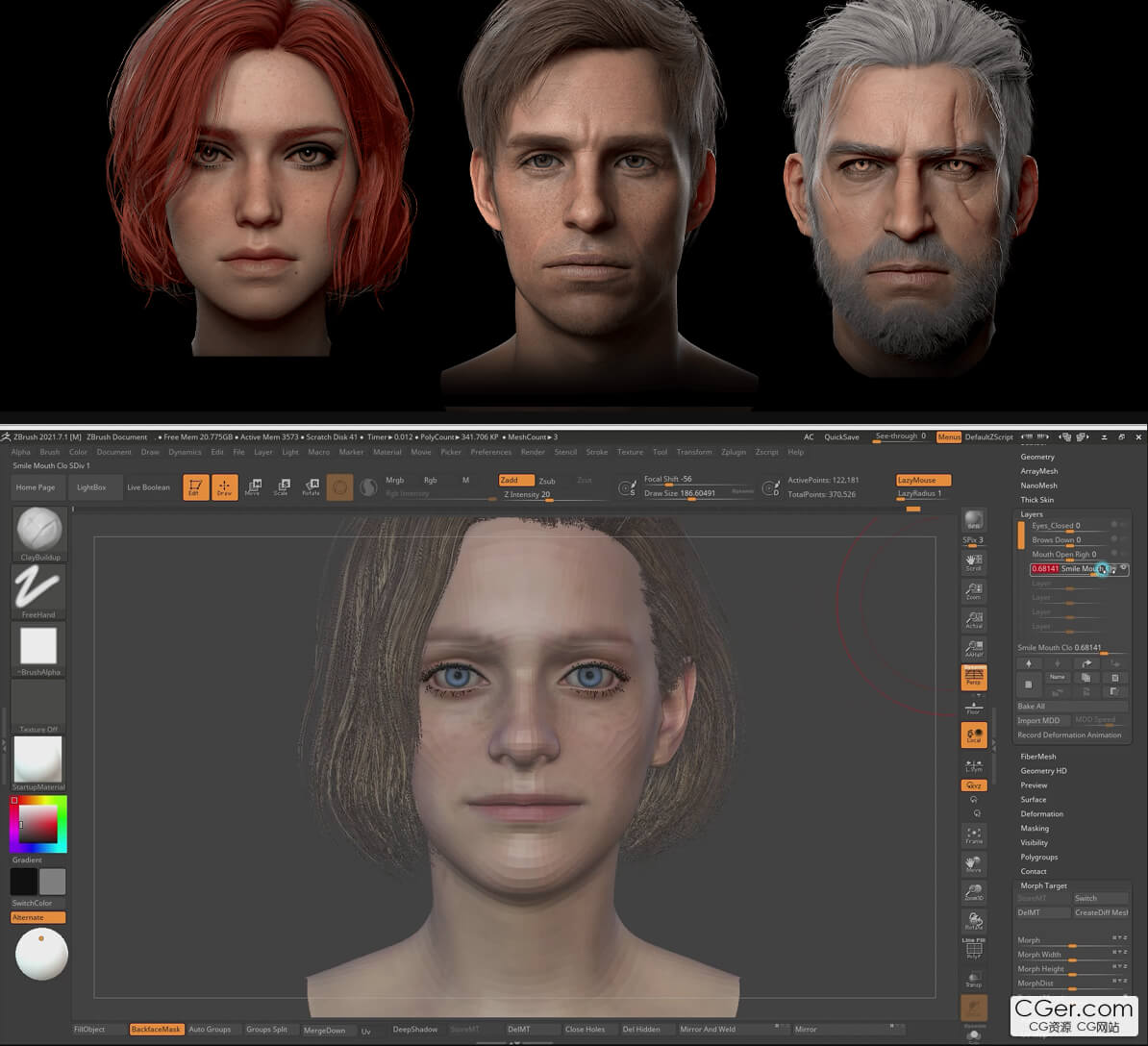Toggle the XYZ rotation mode

coord(974,785)
